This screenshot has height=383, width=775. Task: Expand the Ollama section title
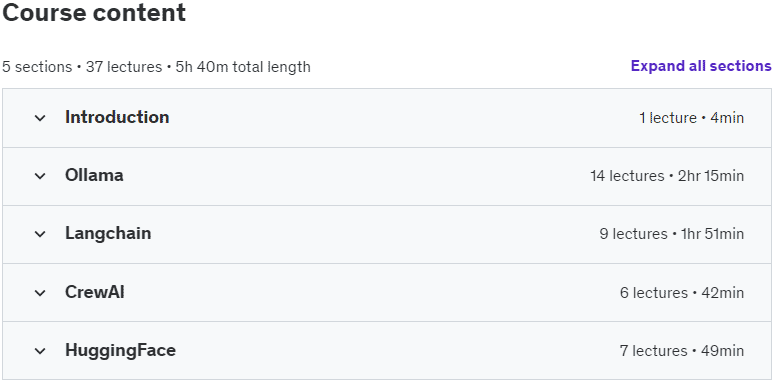click(94, 175)
